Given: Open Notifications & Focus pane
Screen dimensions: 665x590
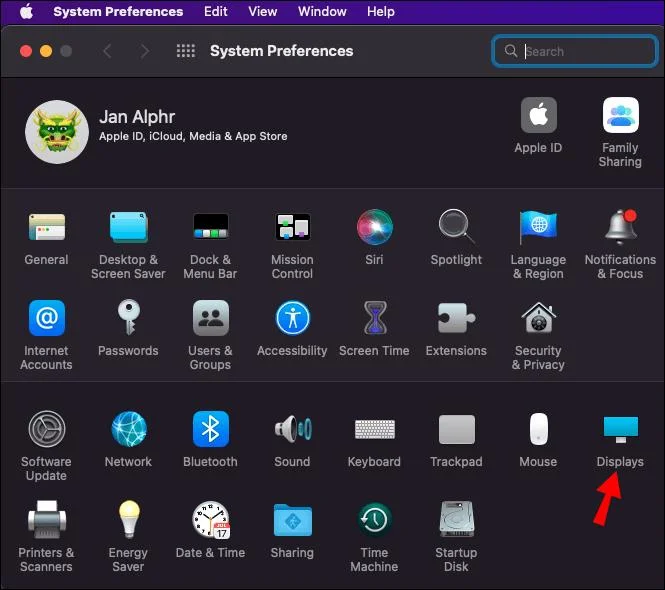Looking at the screenshot, I should [620, 228].
